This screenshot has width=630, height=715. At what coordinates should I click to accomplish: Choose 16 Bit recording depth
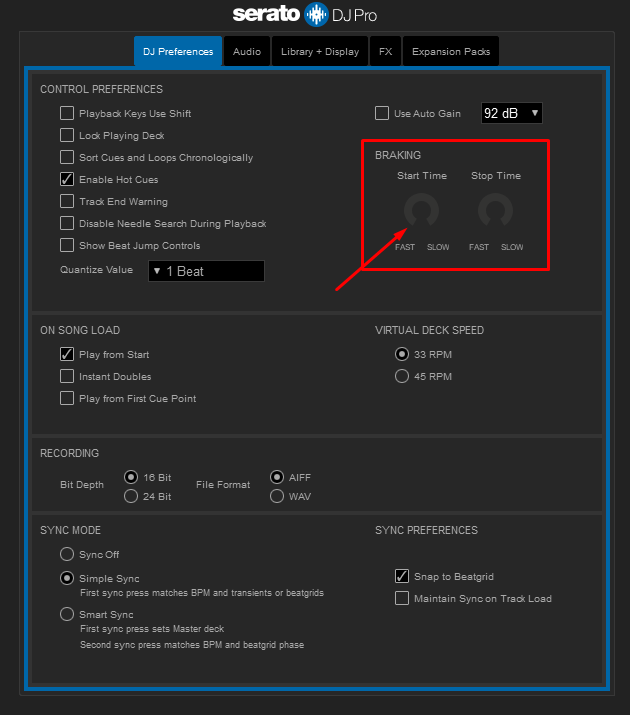(131, 477)
